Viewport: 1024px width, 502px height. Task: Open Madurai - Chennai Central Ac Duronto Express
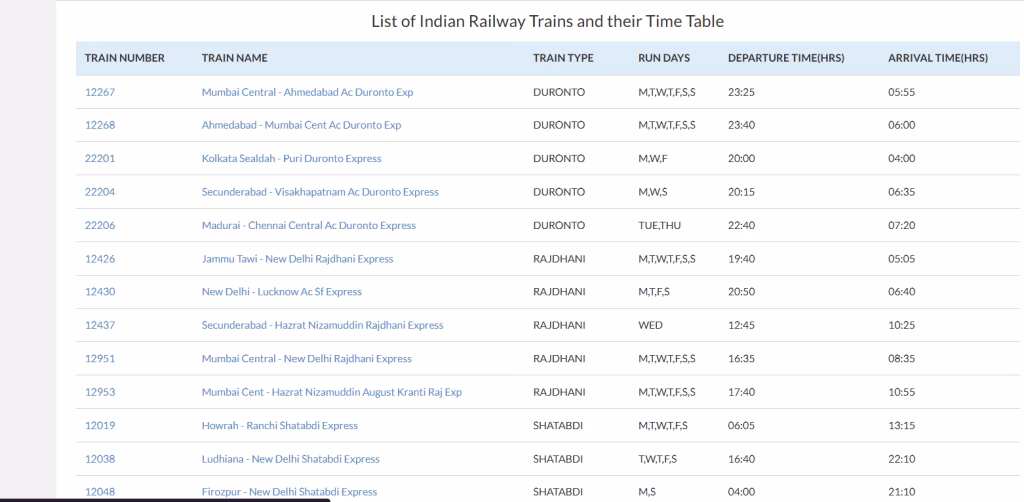[x=309, y=225]
